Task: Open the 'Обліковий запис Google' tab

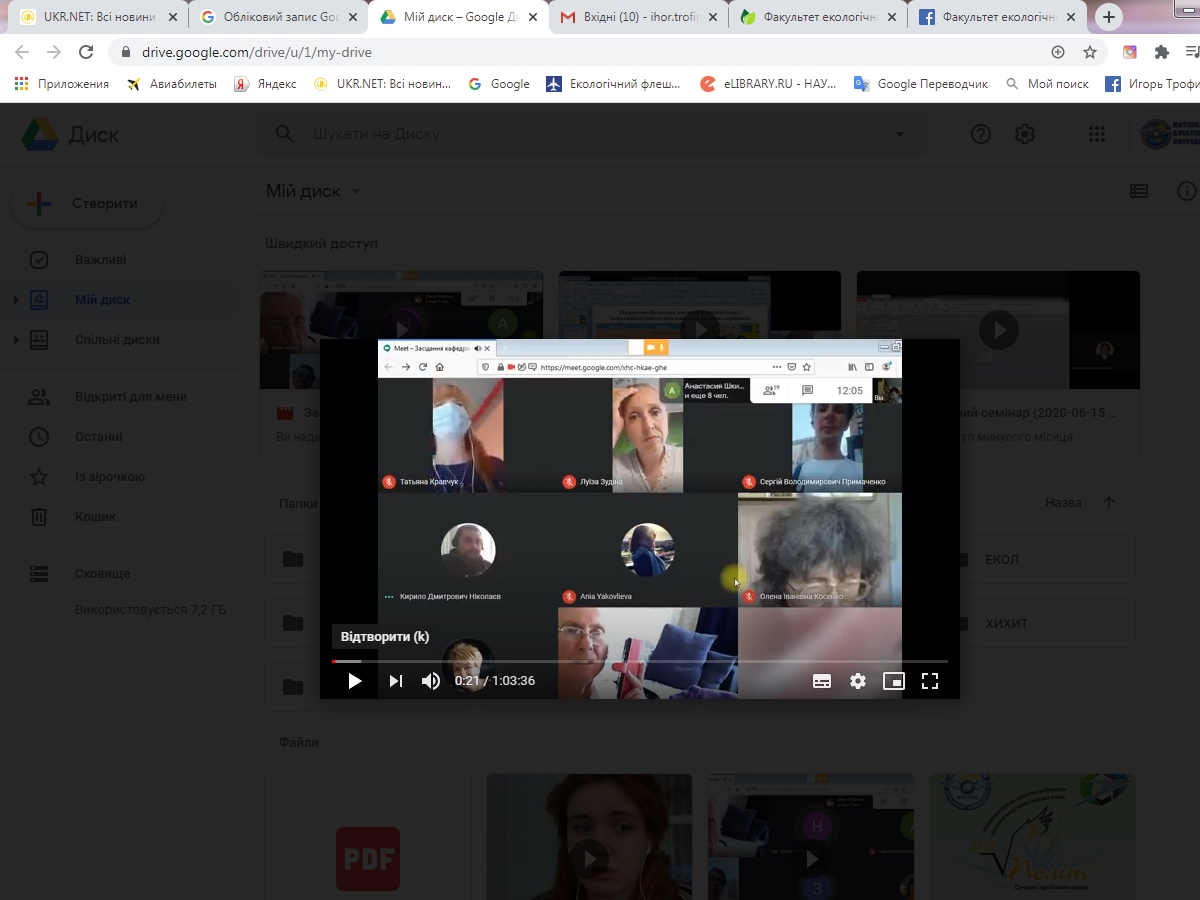Action: click(x=278, y=17)
